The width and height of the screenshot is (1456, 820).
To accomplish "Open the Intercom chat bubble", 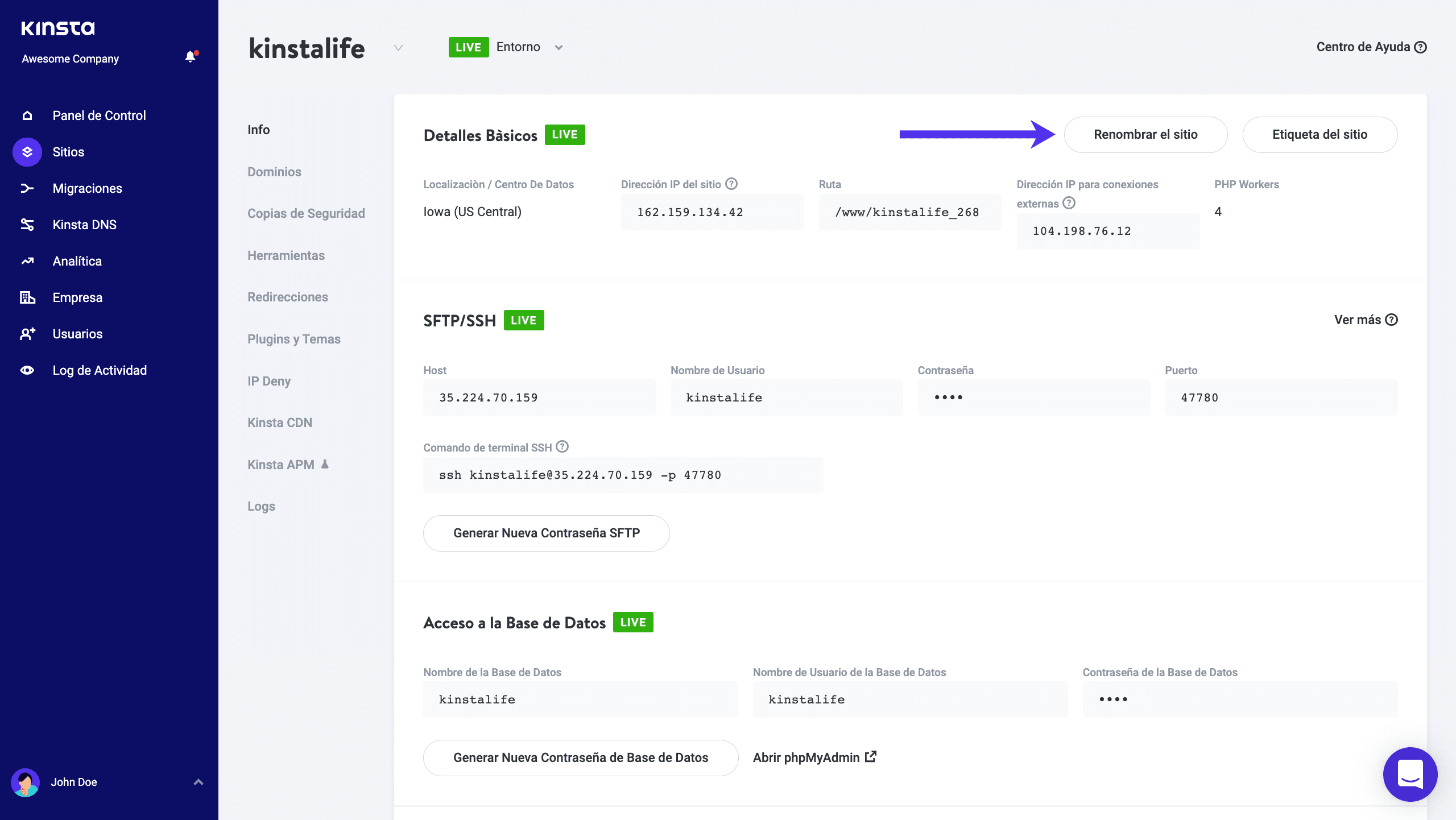I will click(1410, 774).
